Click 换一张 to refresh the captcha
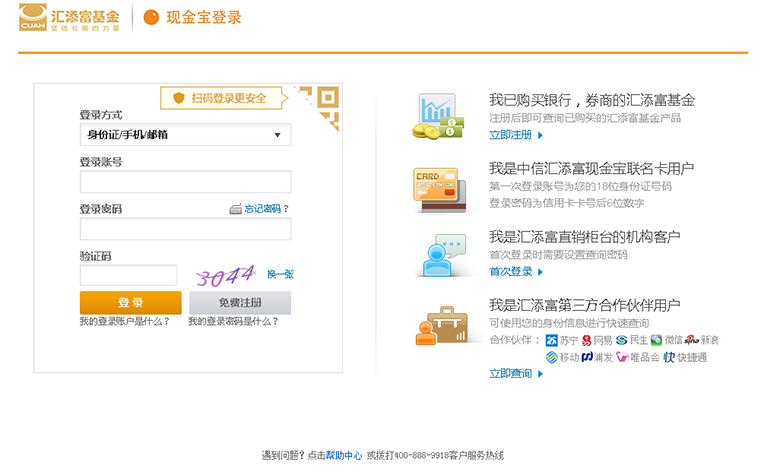Screen dimensions: 780x475 coord(280,274)
